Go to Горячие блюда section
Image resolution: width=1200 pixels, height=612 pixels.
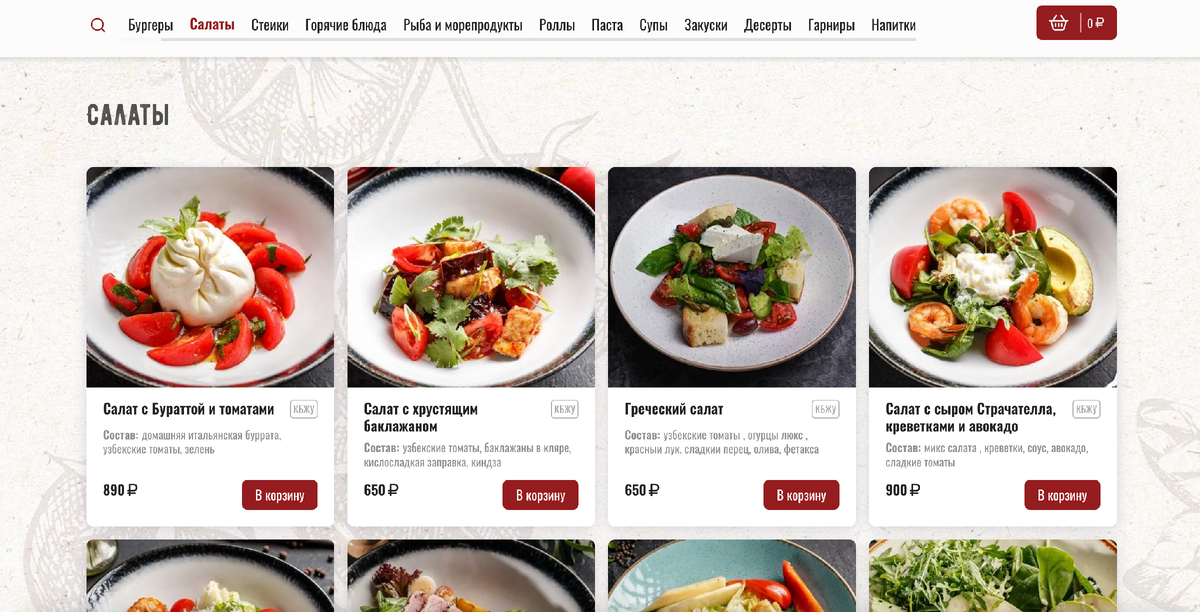346,25
